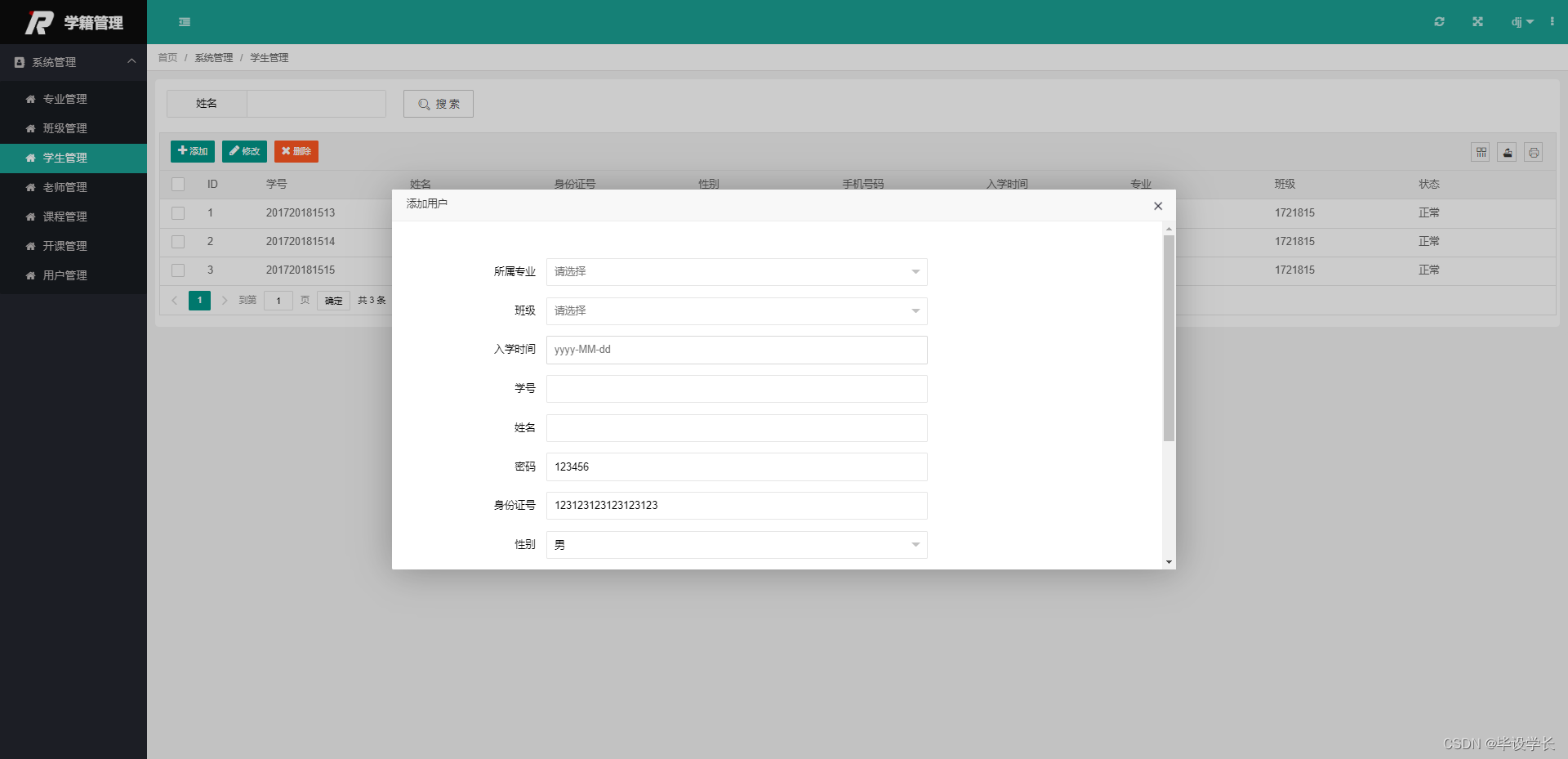Screen dimensions: 1568x759
Task: Click the 班级 column header
Action: coord(1285,185)
